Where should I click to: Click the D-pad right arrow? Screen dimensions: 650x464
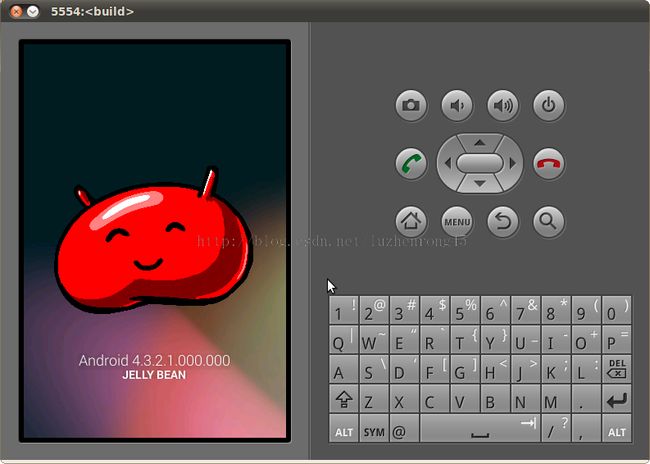pos(513,163)
